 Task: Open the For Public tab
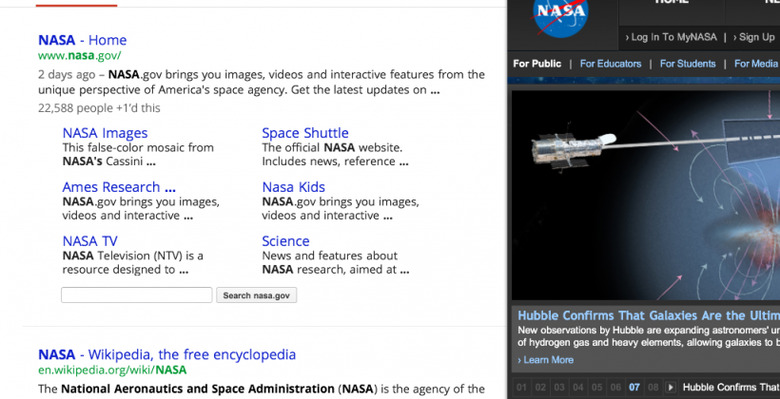point(537,64)
